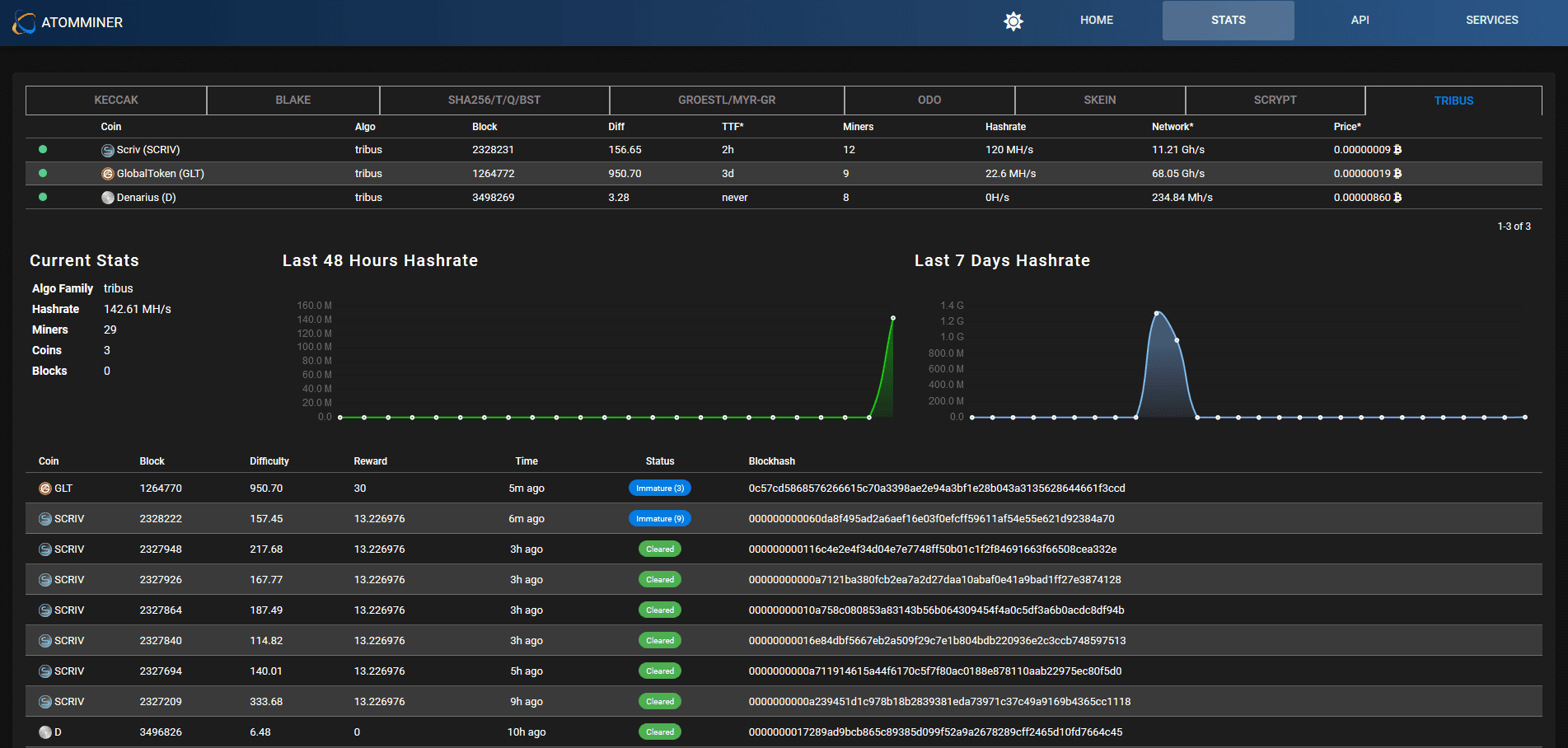The height and width of the screenshot is (748, 1568).
Task: Click the bitcoin symbol next to price 0.00000860
Action: (1397, 198)
